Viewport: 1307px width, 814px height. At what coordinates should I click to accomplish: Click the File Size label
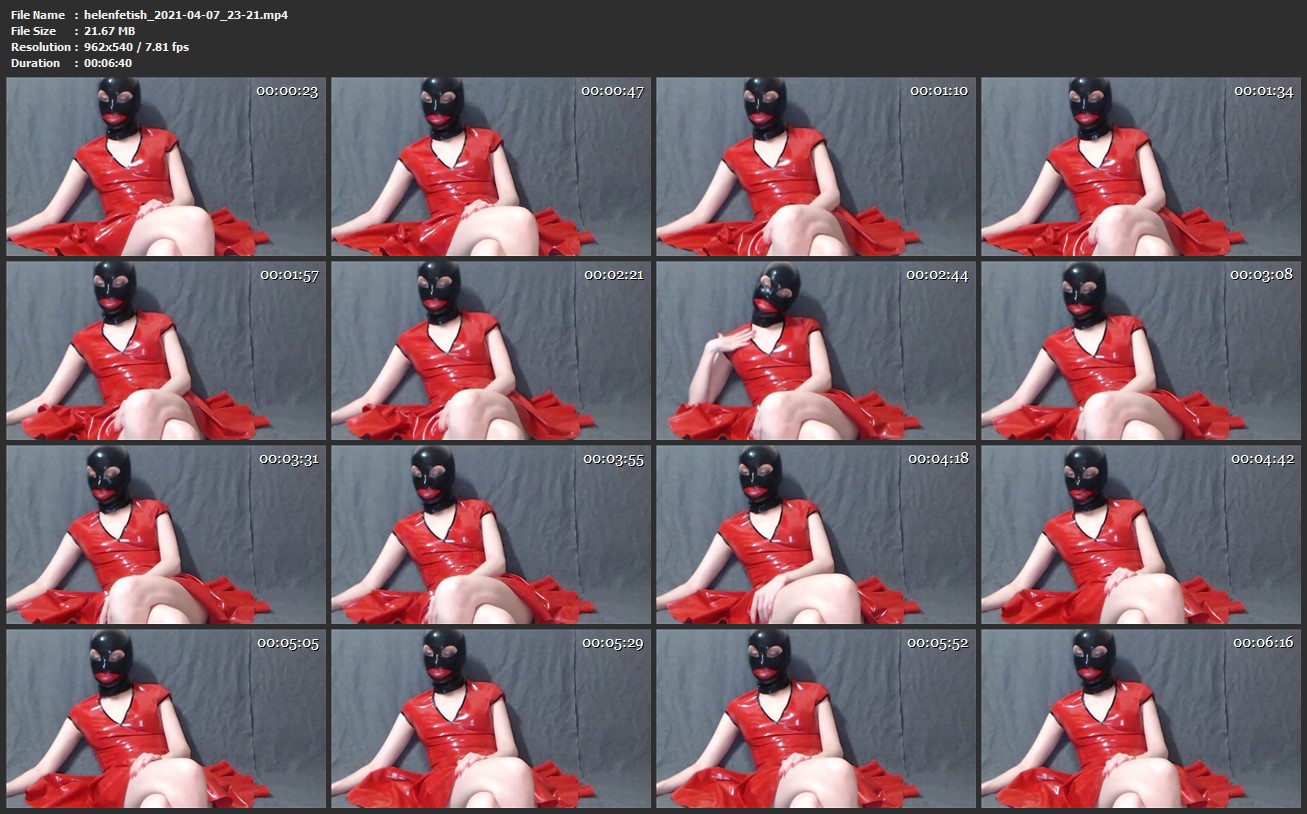tap(34, 31)
